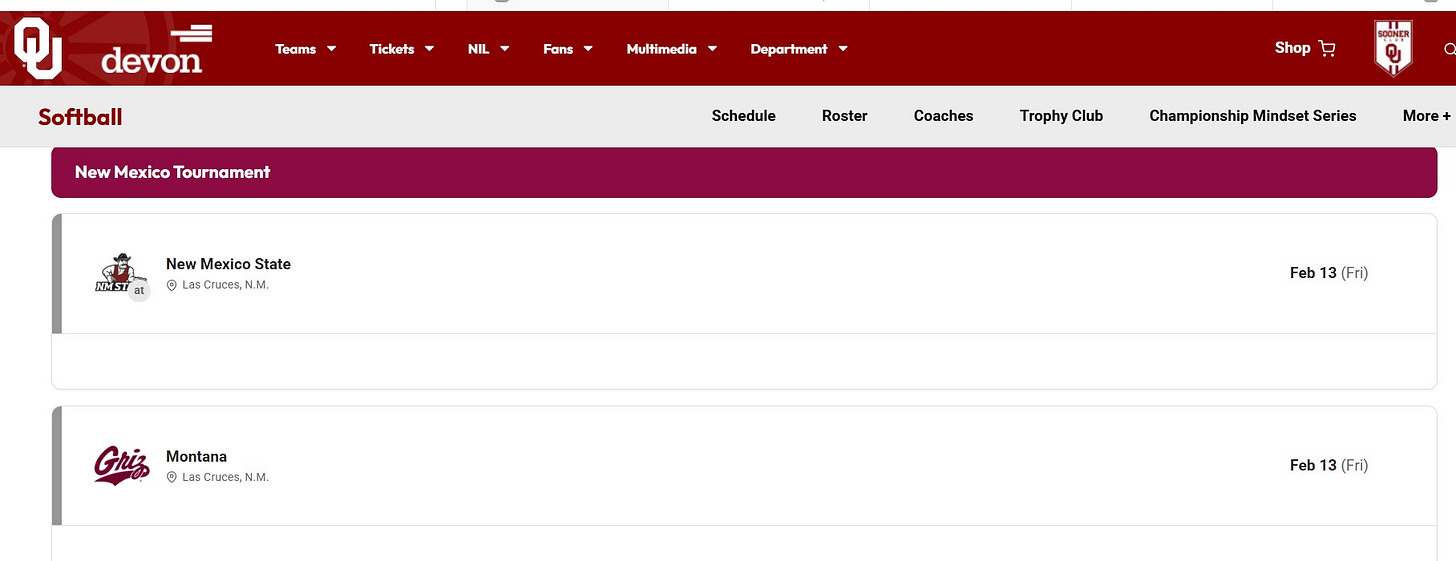Open the search magnifier icon
This screenshot has height=561, width=1456.
pos(1449,49)
